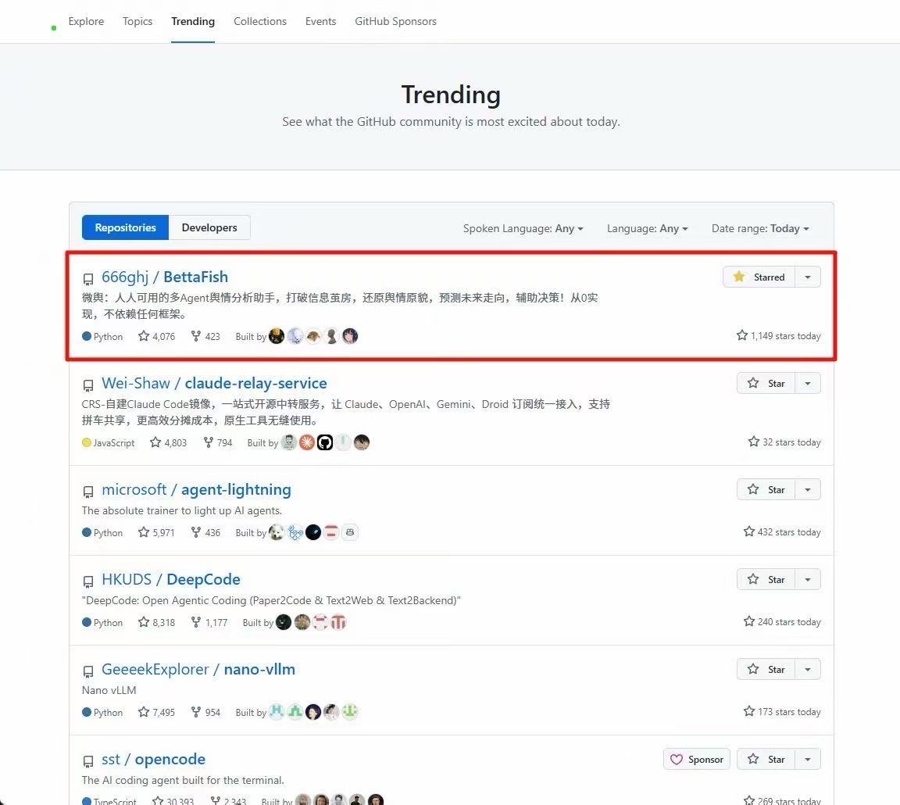Unstar the BettaFish repository

[x=758, y=277]
